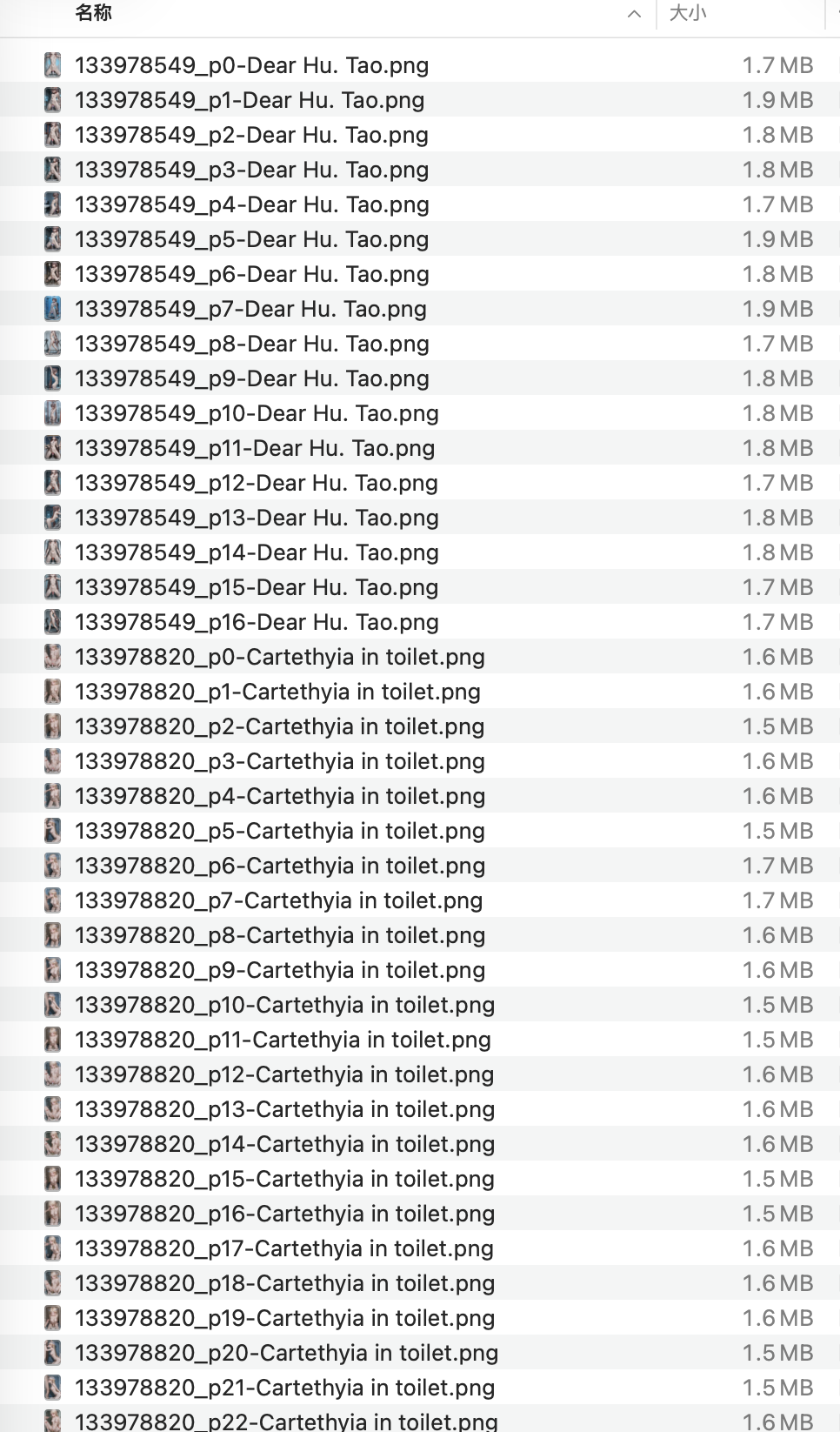This screenshot has height=1432, width=840.
Task: Select the file 133978820_p18-Cartethyia in toilet.png
Action: coord(284,1283)
